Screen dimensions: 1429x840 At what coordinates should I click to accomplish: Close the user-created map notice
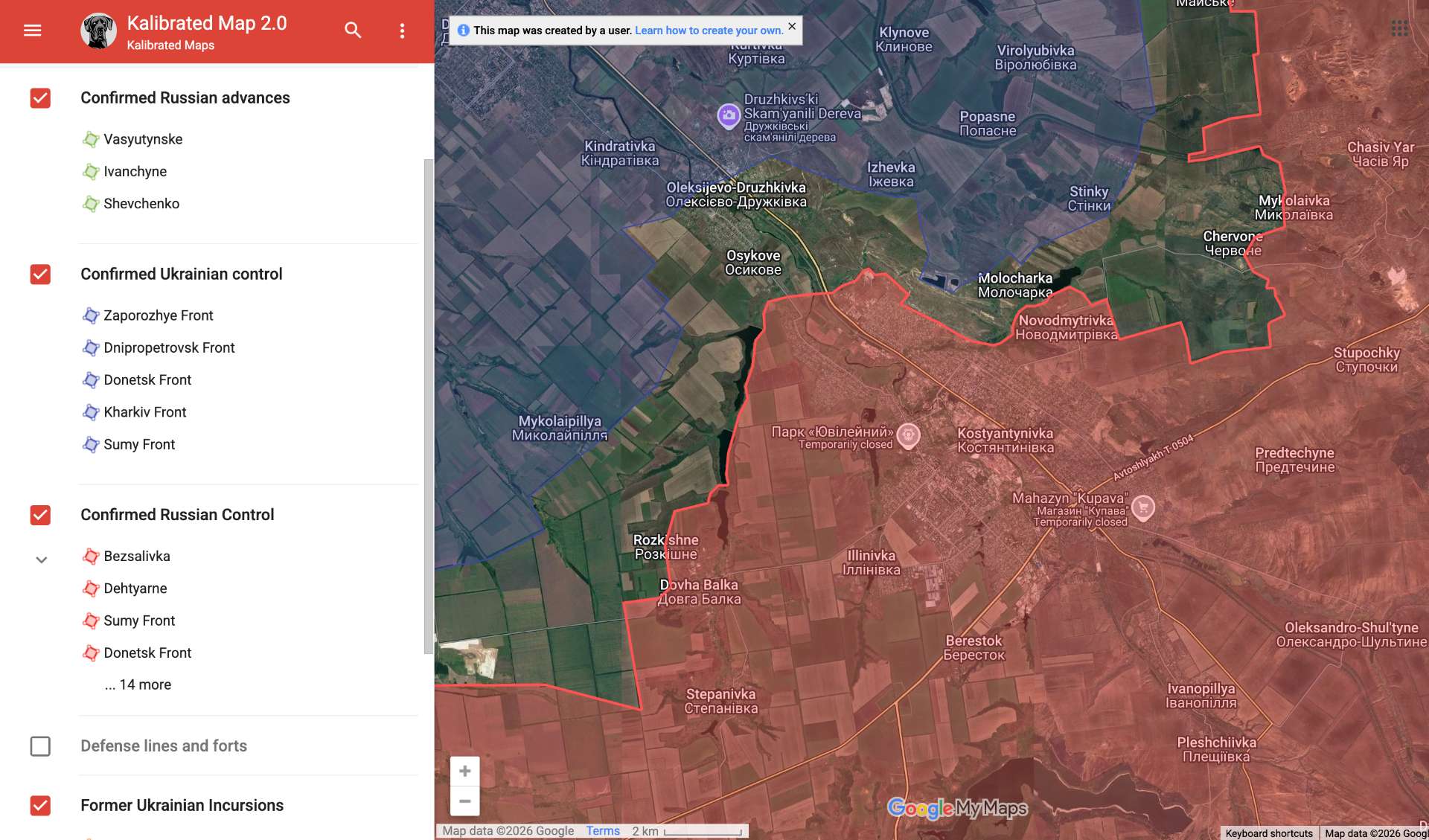792,26
